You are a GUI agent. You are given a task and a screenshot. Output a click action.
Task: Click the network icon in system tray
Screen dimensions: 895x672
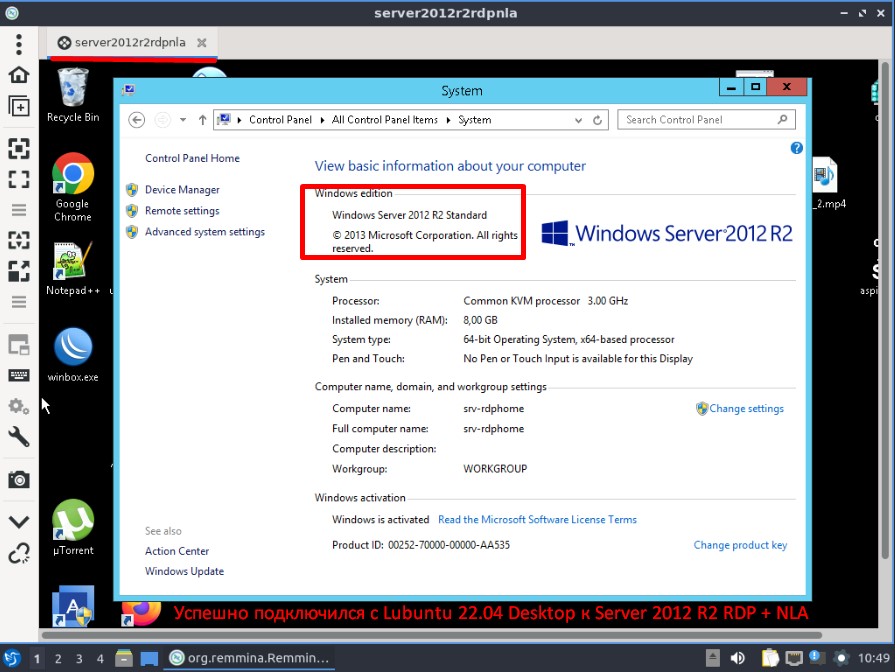click(x=793, y=658)
